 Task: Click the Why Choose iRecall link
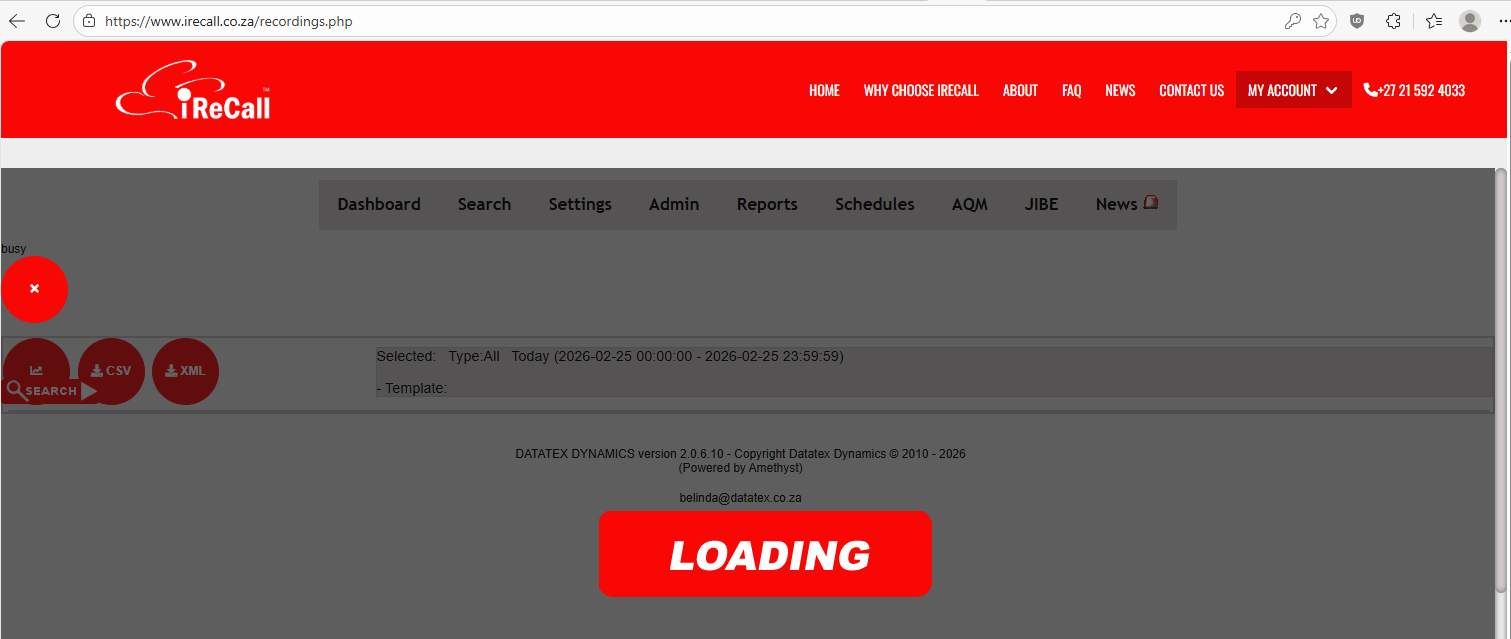(x=921, y=90)
